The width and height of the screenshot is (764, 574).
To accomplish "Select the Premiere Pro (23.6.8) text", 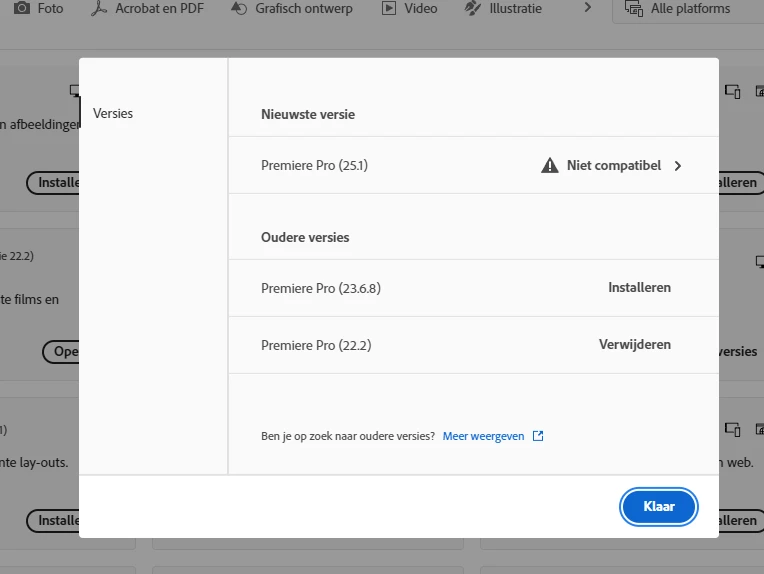I will pos(321,288).
